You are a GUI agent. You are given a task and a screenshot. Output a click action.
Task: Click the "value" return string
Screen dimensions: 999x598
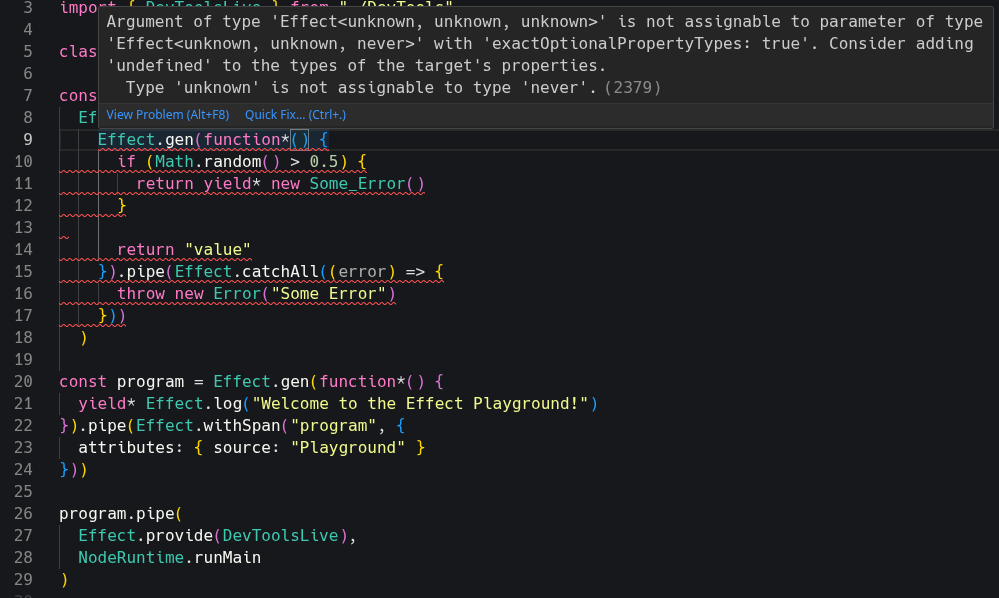tap(217, 249)
